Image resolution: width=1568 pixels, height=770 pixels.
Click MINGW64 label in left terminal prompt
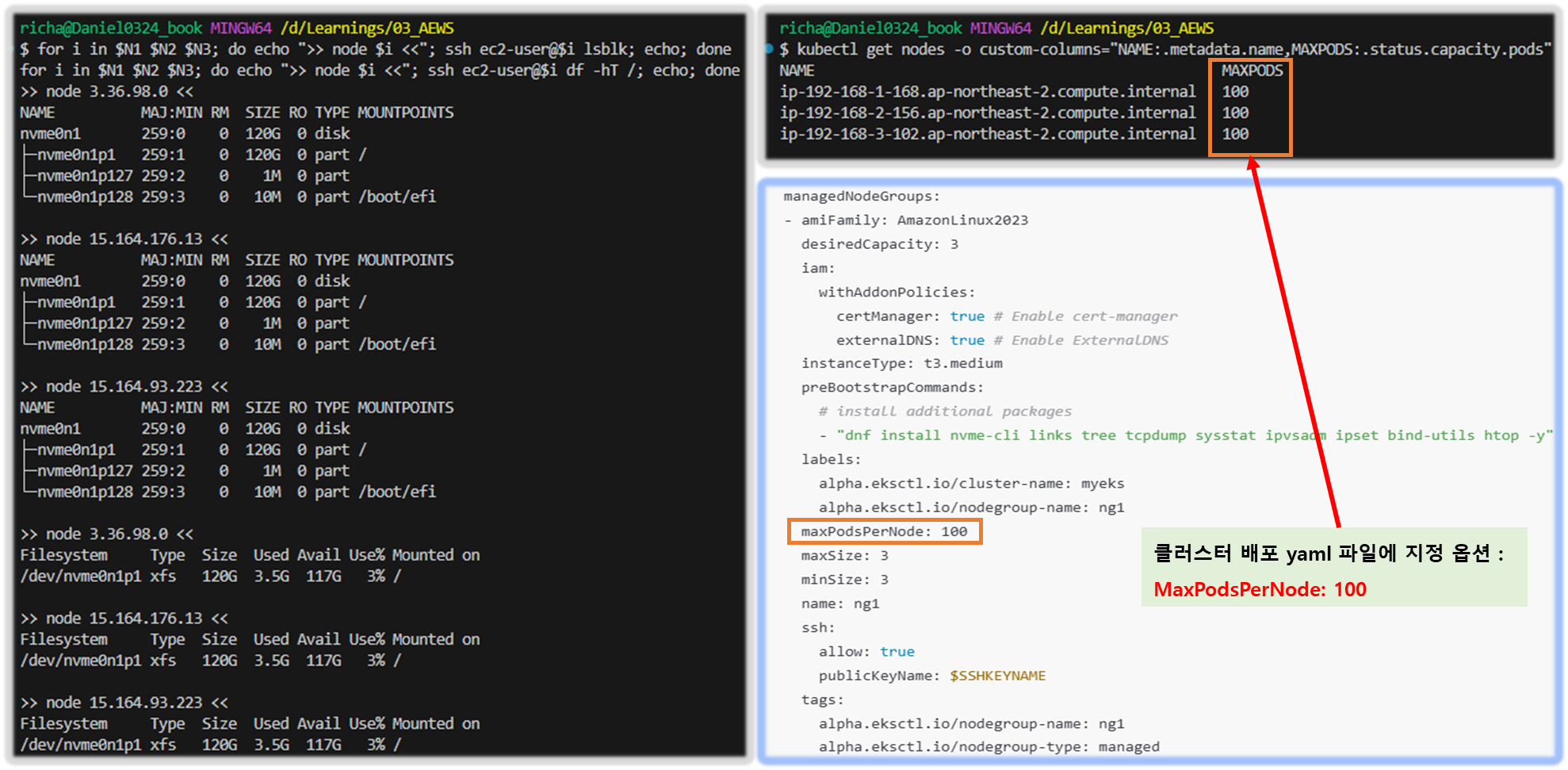241,29
